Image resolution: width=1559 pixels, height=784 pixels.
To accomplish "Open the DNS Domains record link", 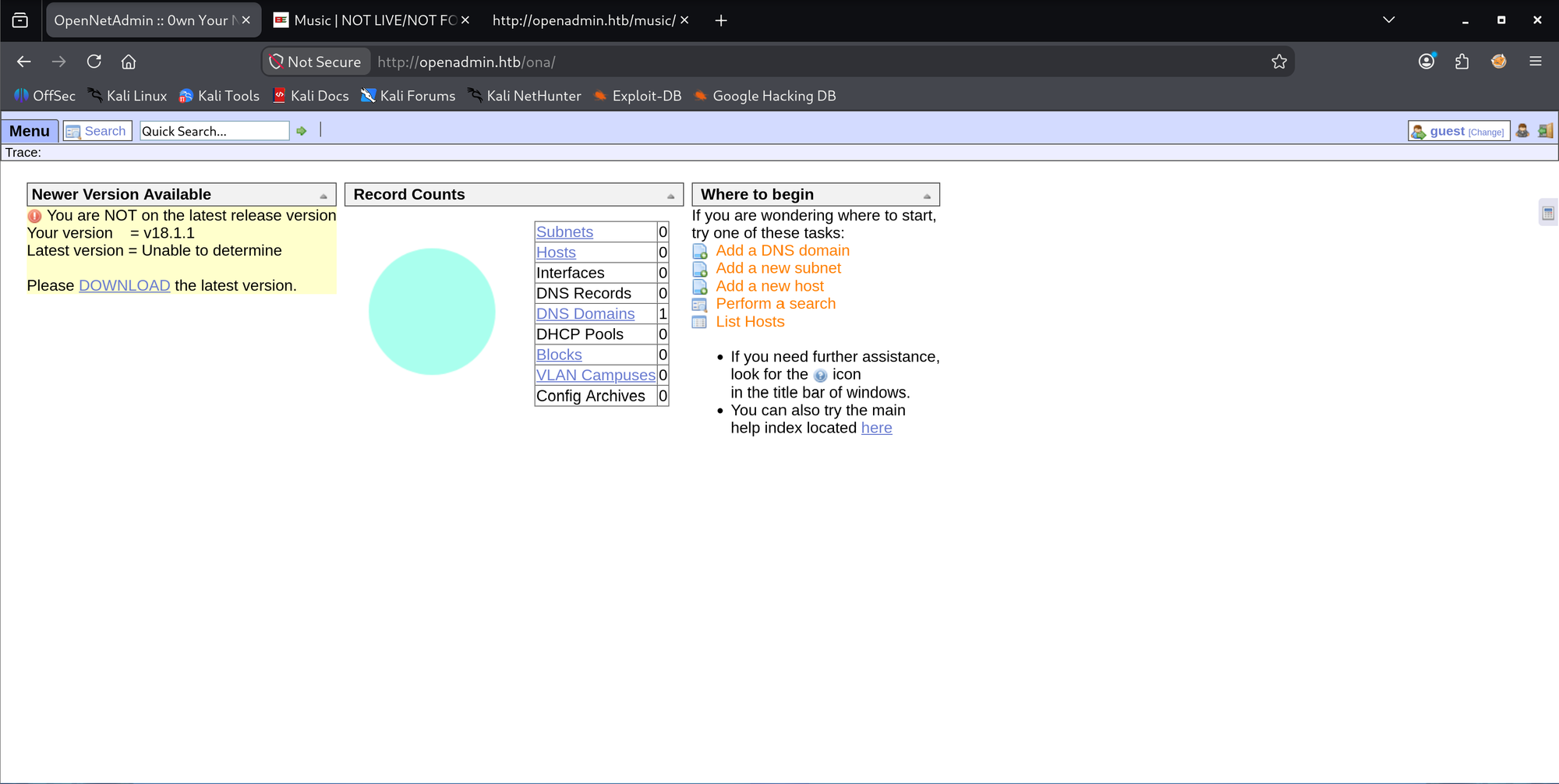I will 585,314.
